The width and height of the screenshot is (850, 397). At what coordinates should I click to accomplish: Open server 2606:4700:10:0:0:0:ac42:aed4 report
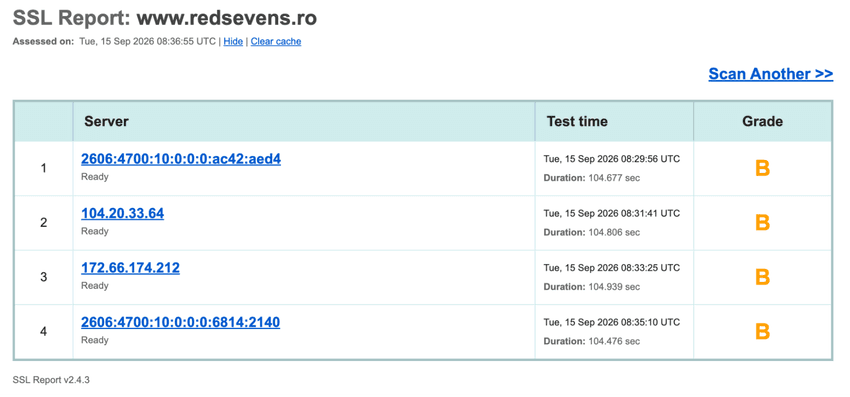point(181,159)
